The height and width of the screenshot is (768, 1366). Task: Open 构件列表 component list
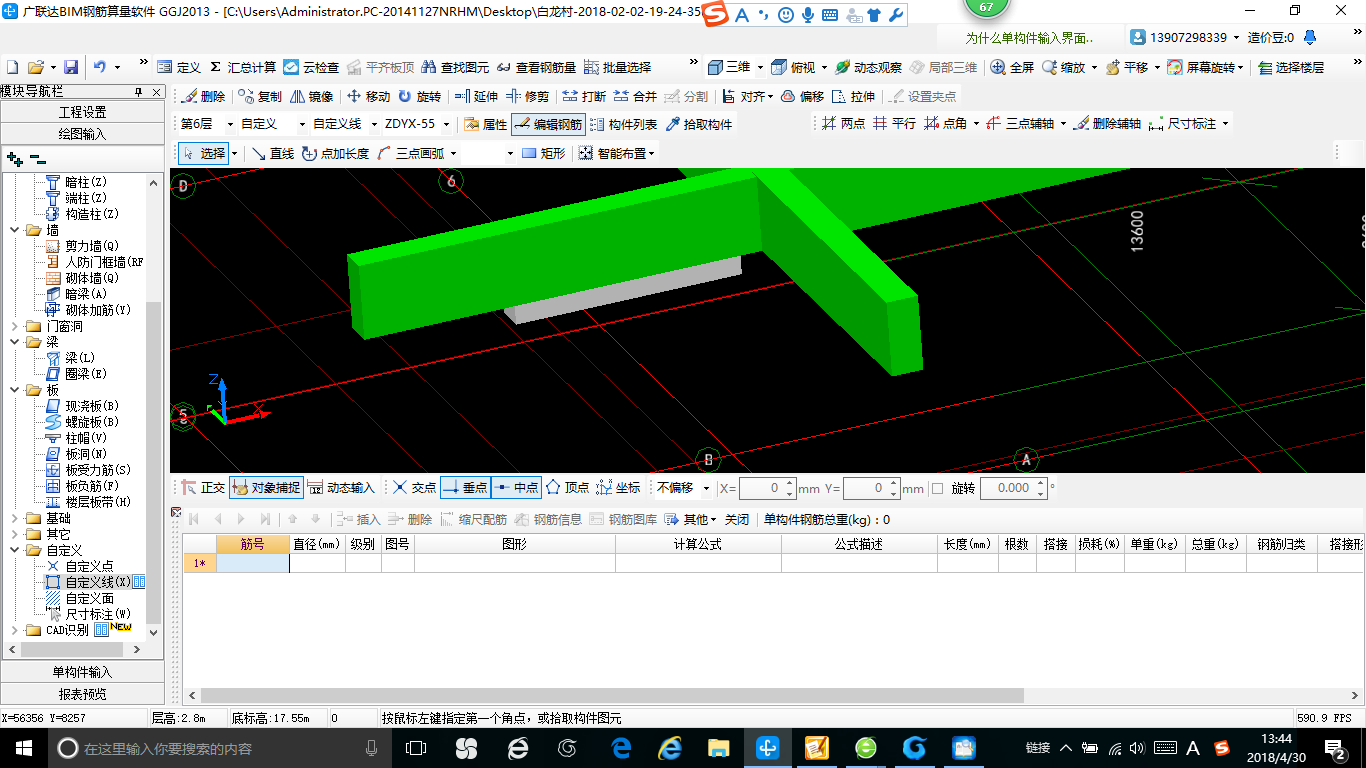coord(623,124)
